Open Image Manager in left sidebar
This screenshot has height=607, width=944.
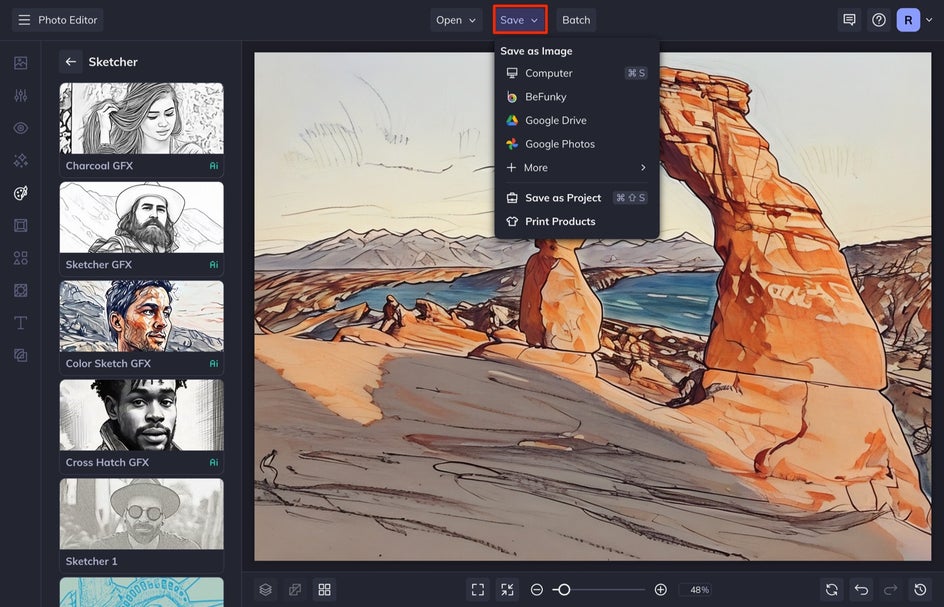(20, 63)
